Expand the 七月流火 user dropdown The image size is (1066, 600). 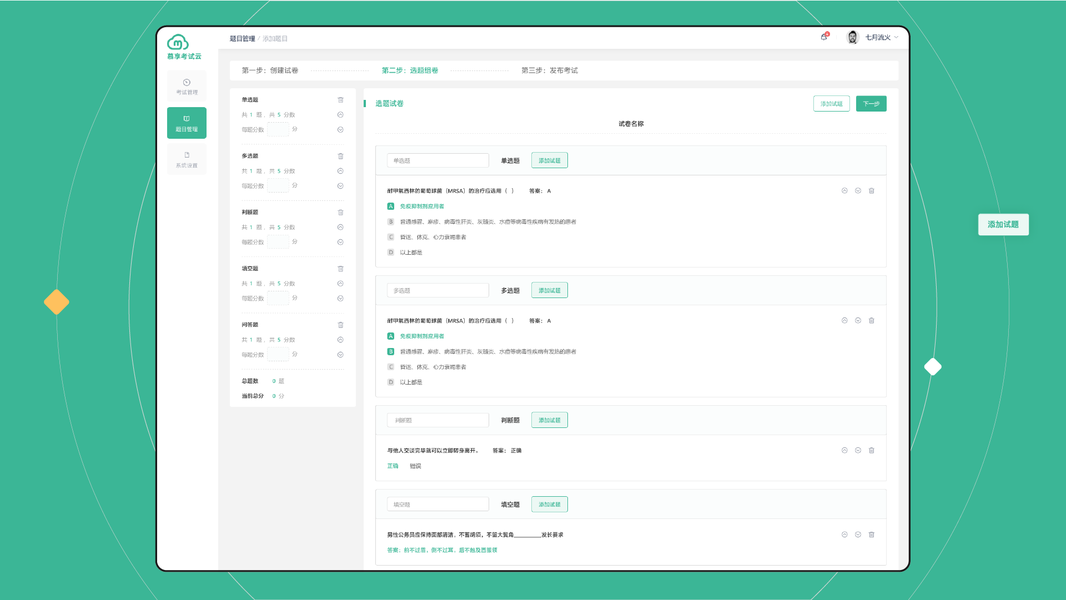pos(882,37)
